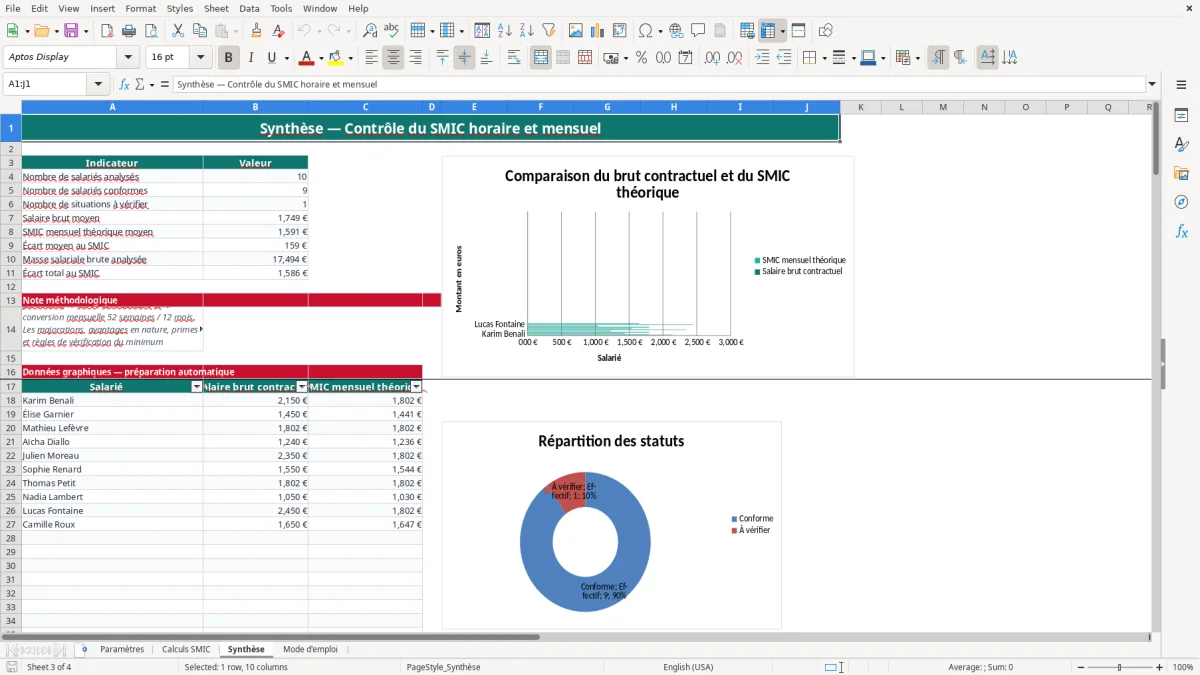Open the Sidebar Properties panel icon
Viewport: 1200px width, 675px height.
click(1181, 115)
